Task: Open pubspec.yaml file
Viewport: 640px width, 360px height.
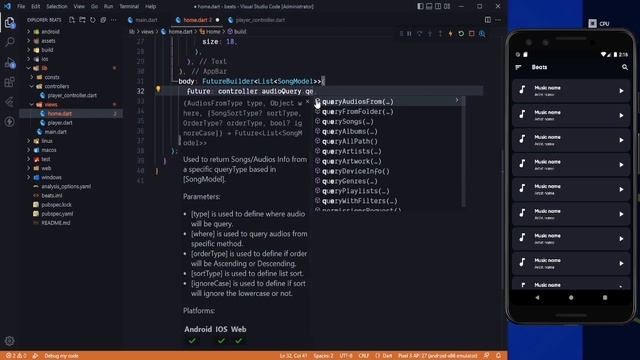Action: 57,213
